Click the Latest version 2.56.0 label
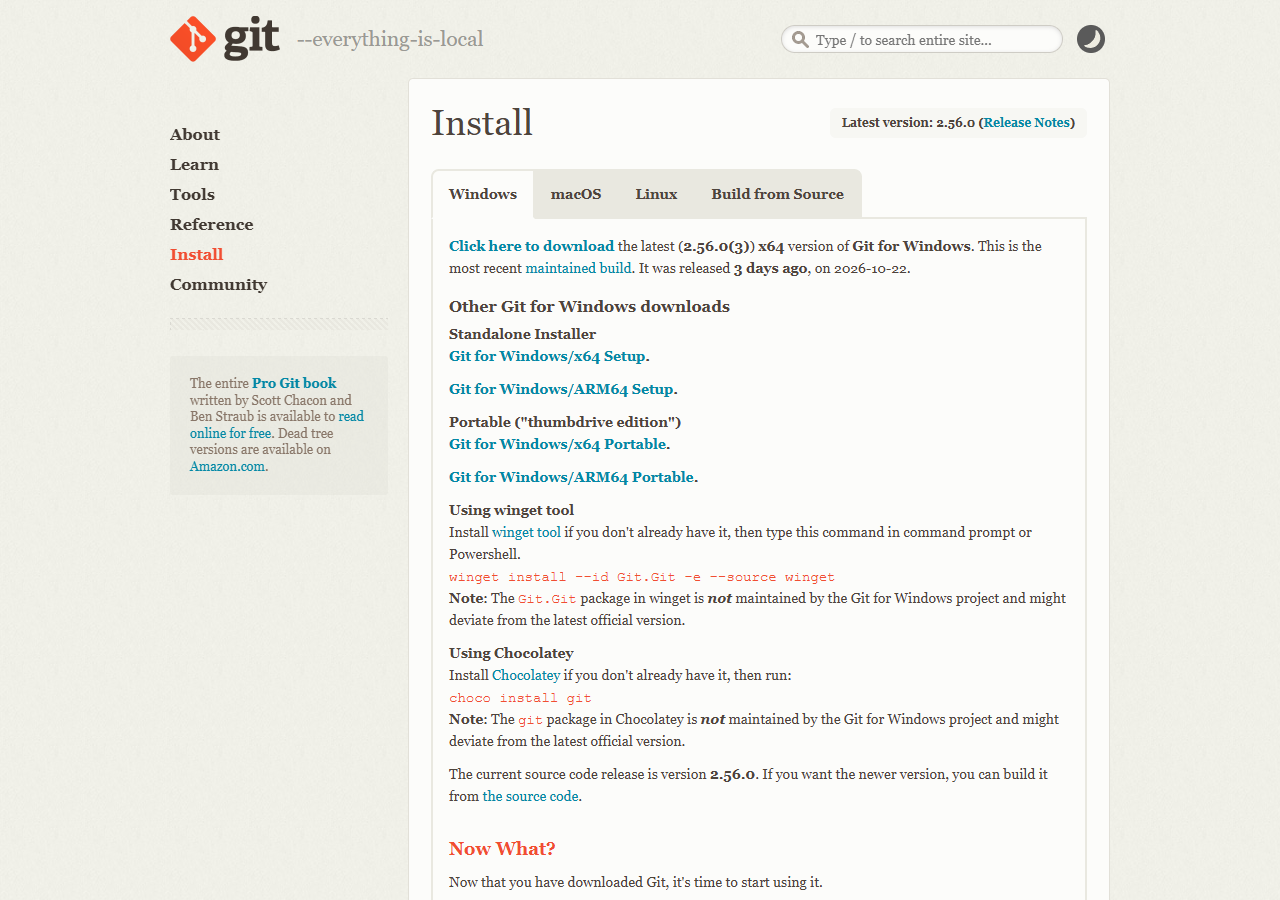The width and height of the screenshot is (1280, 900). click(958, 123)
